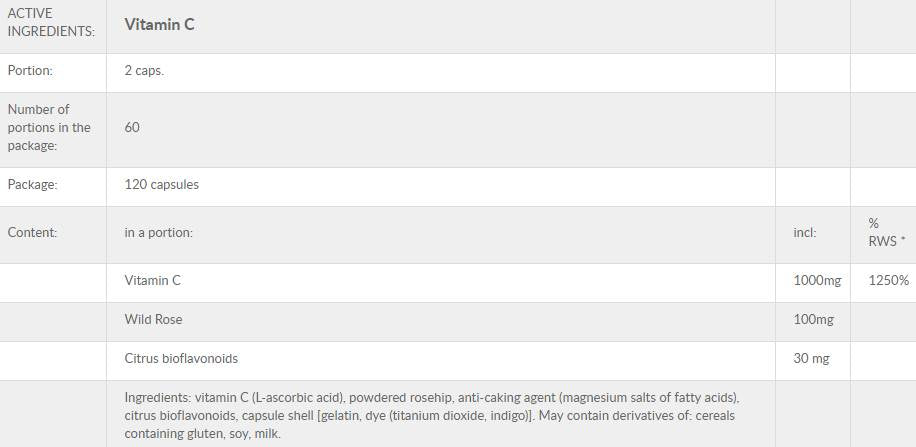Image resolution: width=916 pixels, height=447 pixels.
Task: Click the ACTIVE INGREDIENTS label
Action: point(51,23)
